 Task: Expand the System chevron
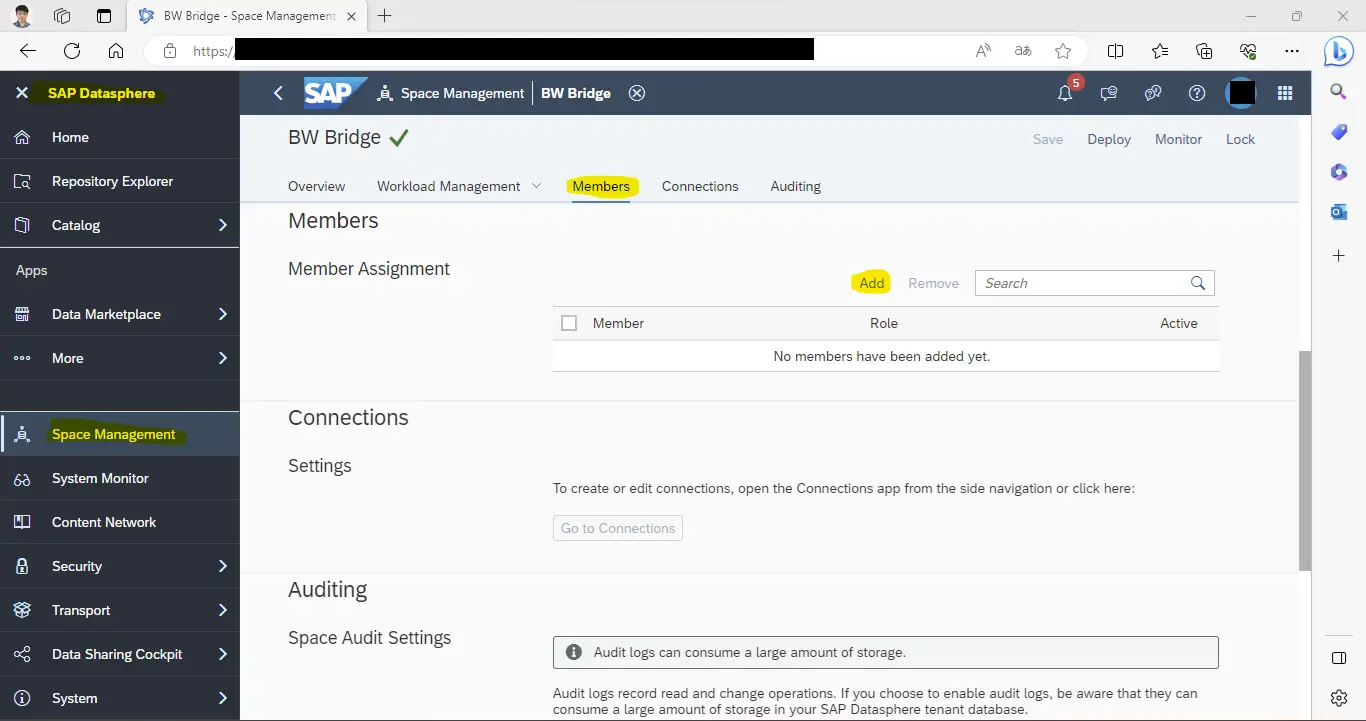[222, 698]
